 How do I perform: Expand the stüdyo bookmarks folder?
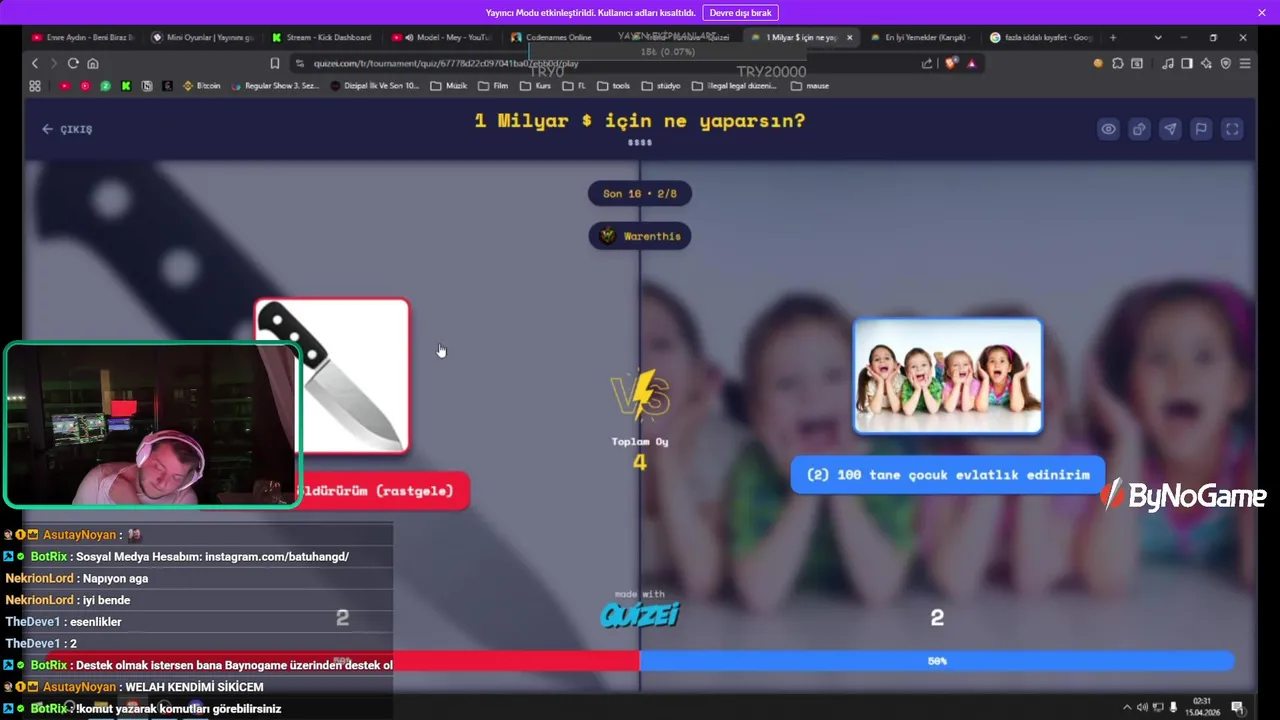coord(661,86)
